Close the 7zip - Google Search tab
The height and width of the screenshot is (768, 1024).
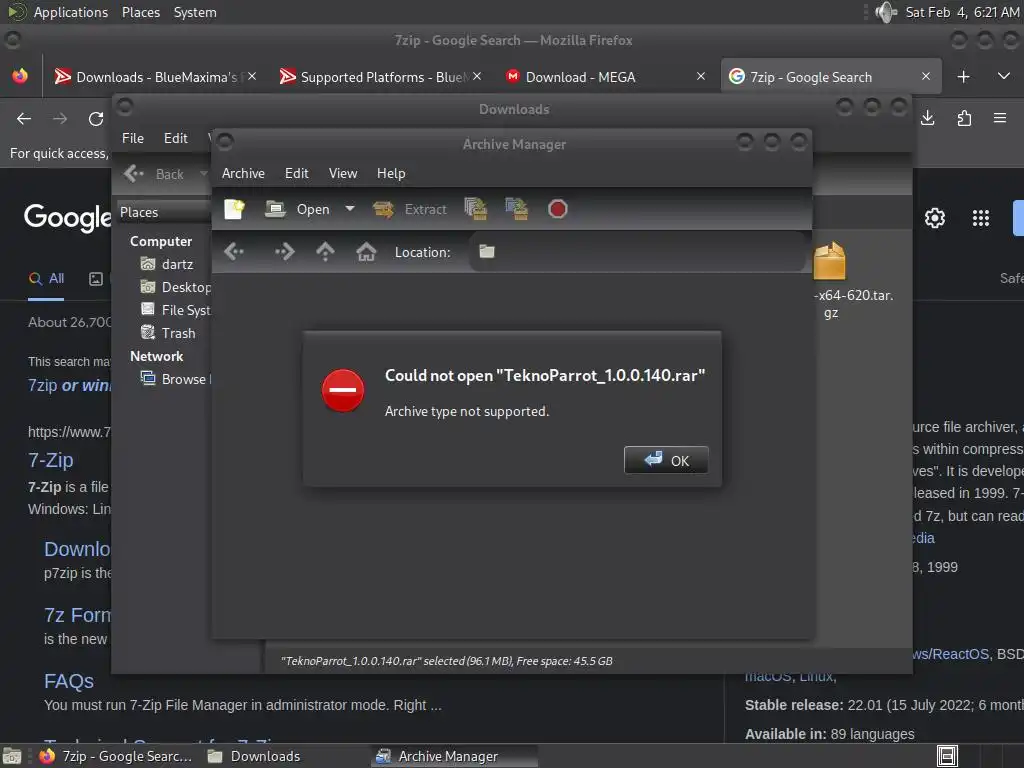(925, 76)
